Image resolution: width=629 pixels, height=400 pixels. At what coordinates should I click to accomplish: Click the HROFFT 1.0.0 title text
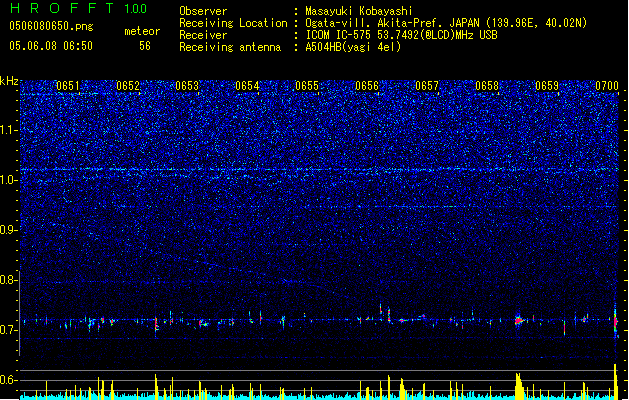[x=78, y=8]
